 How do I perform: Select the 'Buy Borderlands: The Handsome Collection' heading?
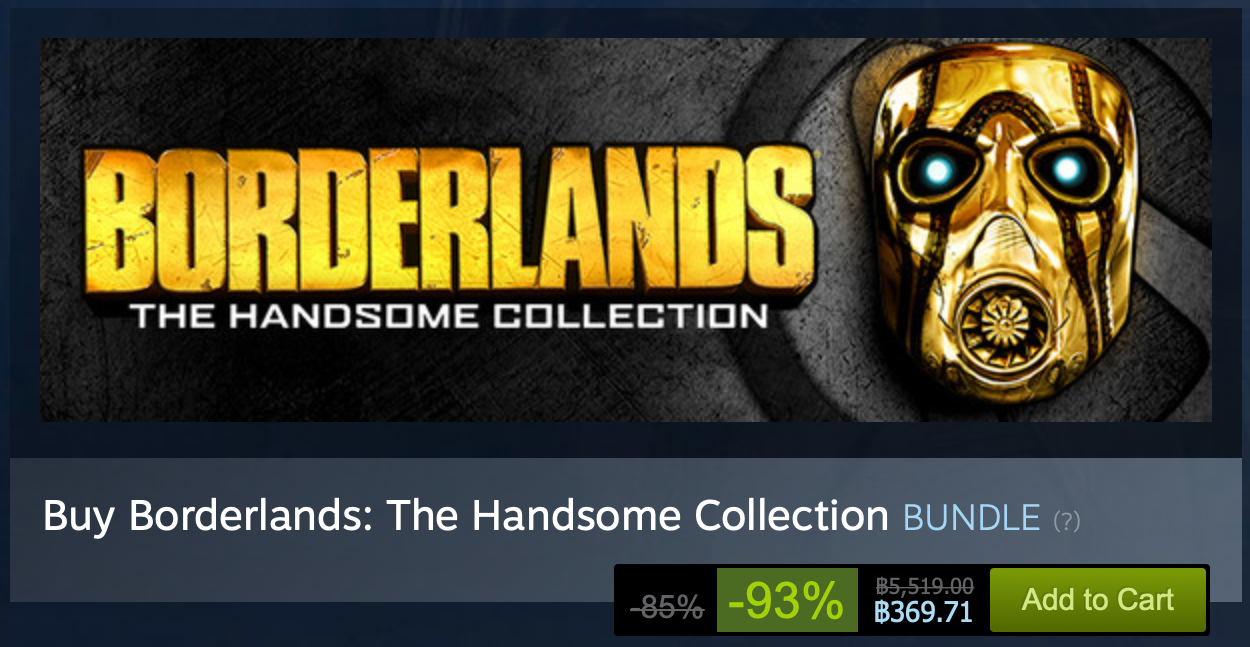466,516
